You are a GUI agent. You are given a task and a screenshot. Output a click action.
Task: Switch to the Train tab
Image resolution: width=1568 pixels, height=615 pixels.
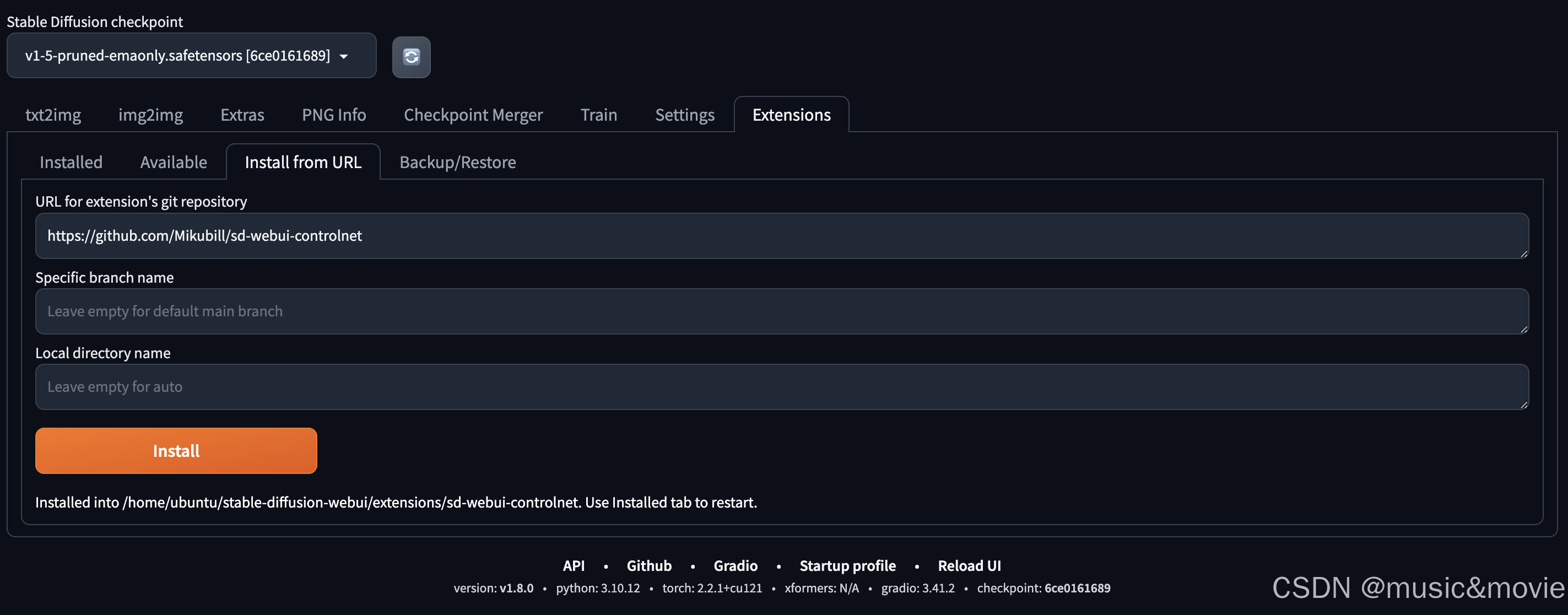point(598,115)
